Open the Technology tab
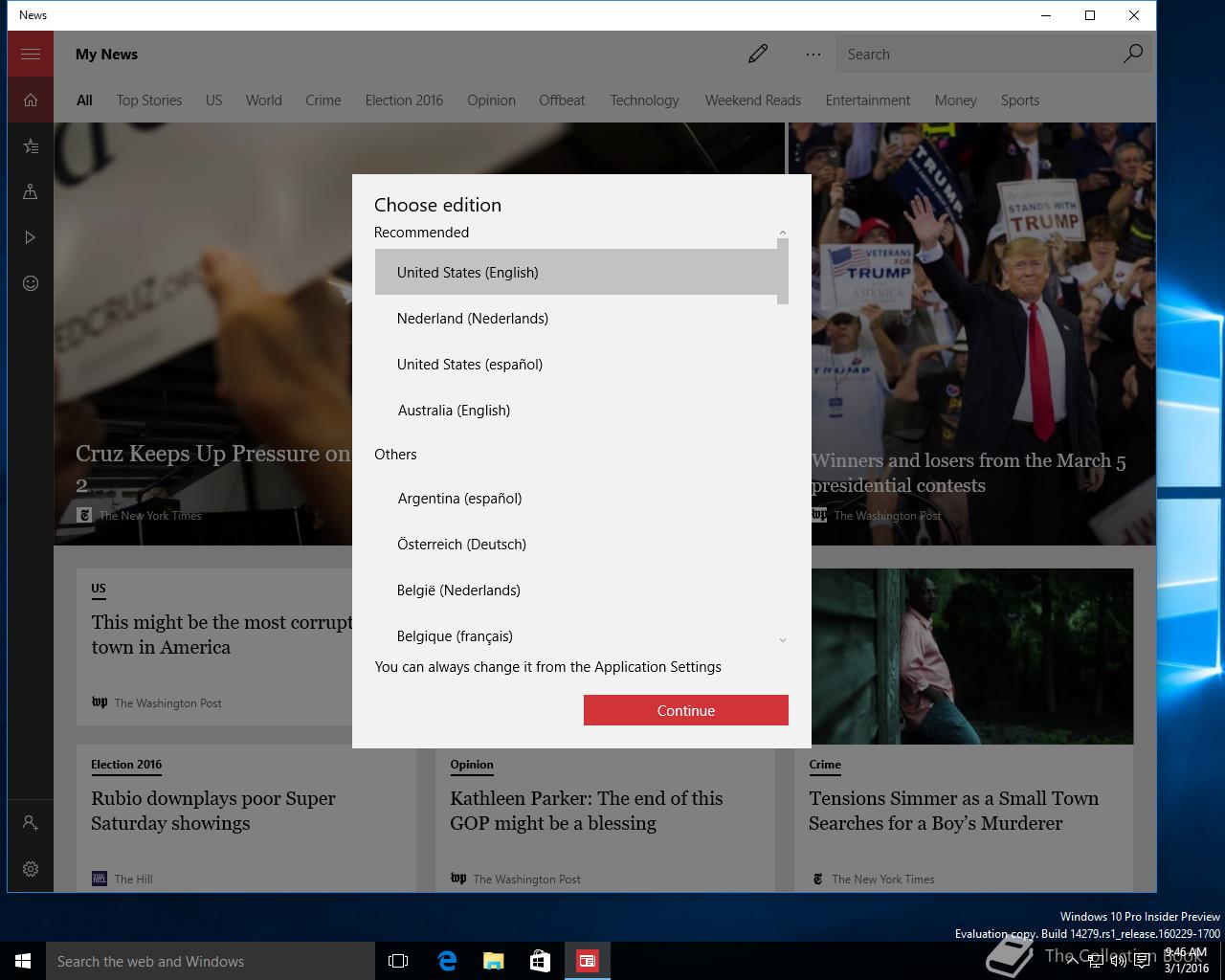The height and width of the screenshot is (980, 1225). [x=644, y=100]
